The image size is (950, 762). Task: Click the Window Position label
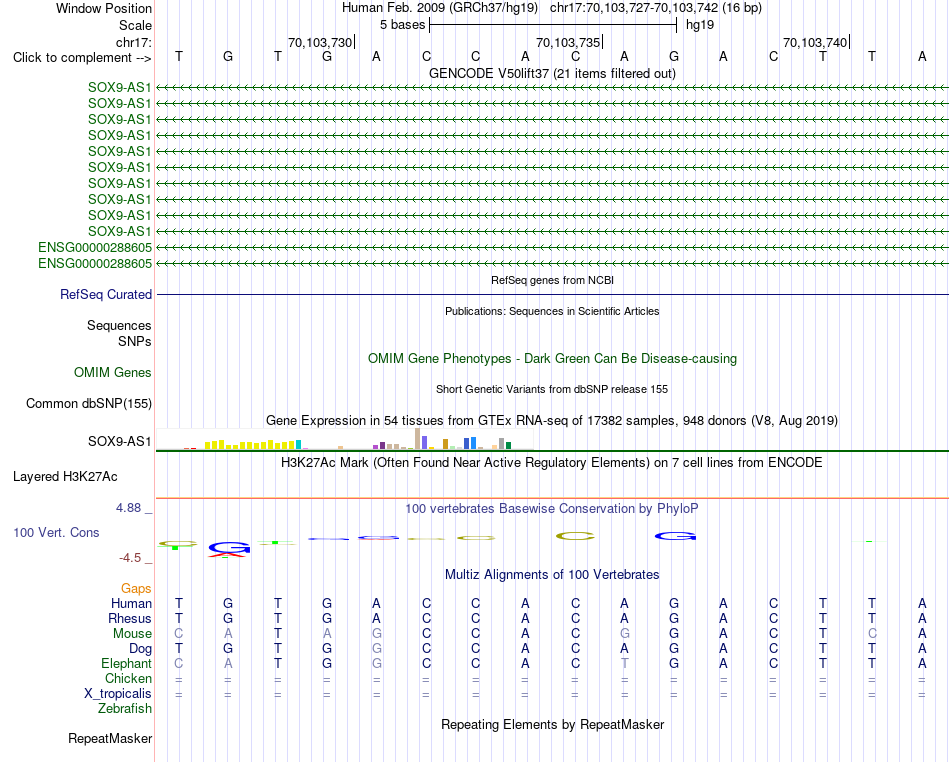(x=104, y=8)
